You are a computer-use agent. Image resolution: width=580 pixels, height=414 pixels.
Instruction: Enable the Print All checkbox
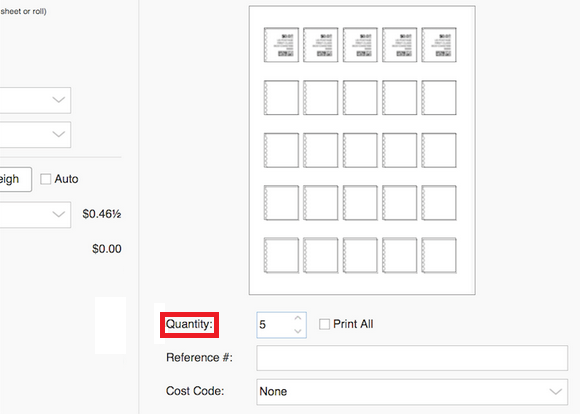pos(324,324)
